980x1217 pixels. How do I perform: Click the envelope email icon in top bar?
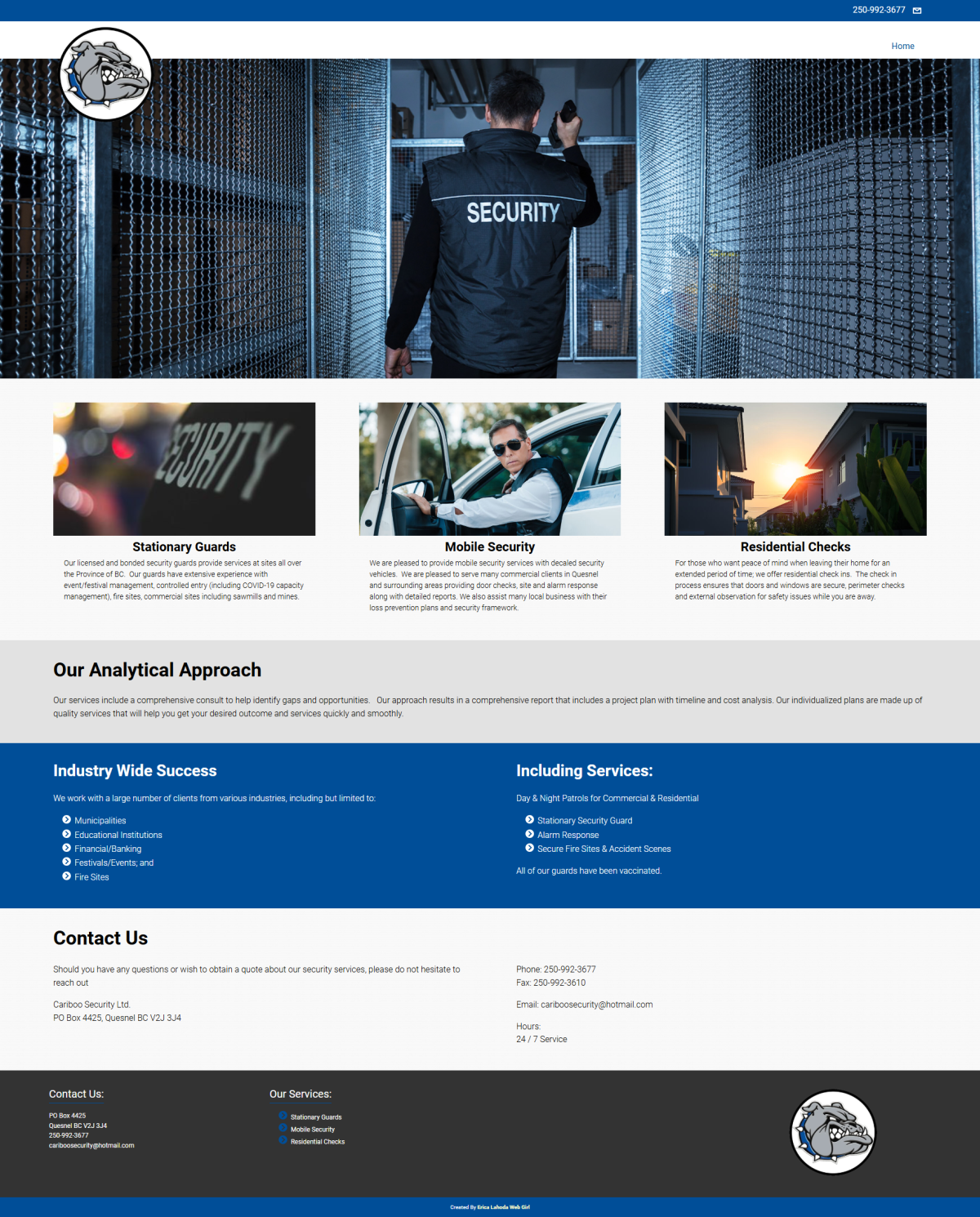[x=917, y=11]
